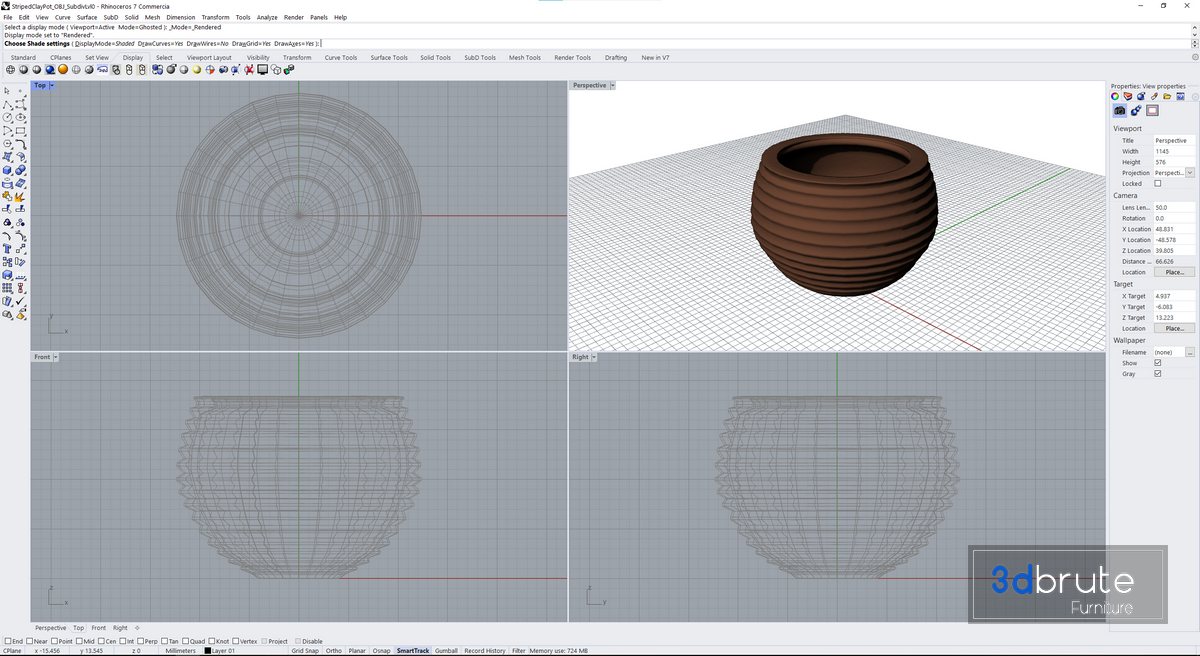
Task: Uncheck the wallpaper Gray checkbox
Action: tap(1158, 374)
